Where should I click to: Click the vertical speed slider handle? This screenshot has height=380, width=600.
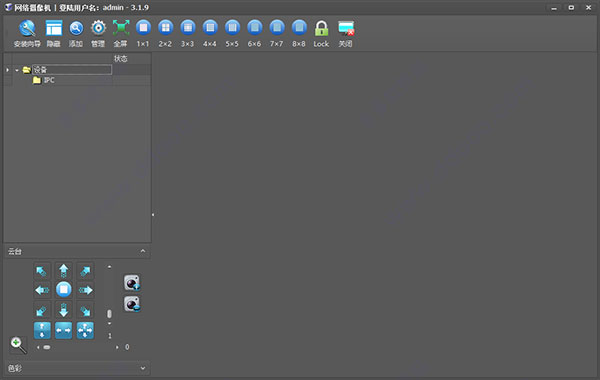tap(109, 314)
